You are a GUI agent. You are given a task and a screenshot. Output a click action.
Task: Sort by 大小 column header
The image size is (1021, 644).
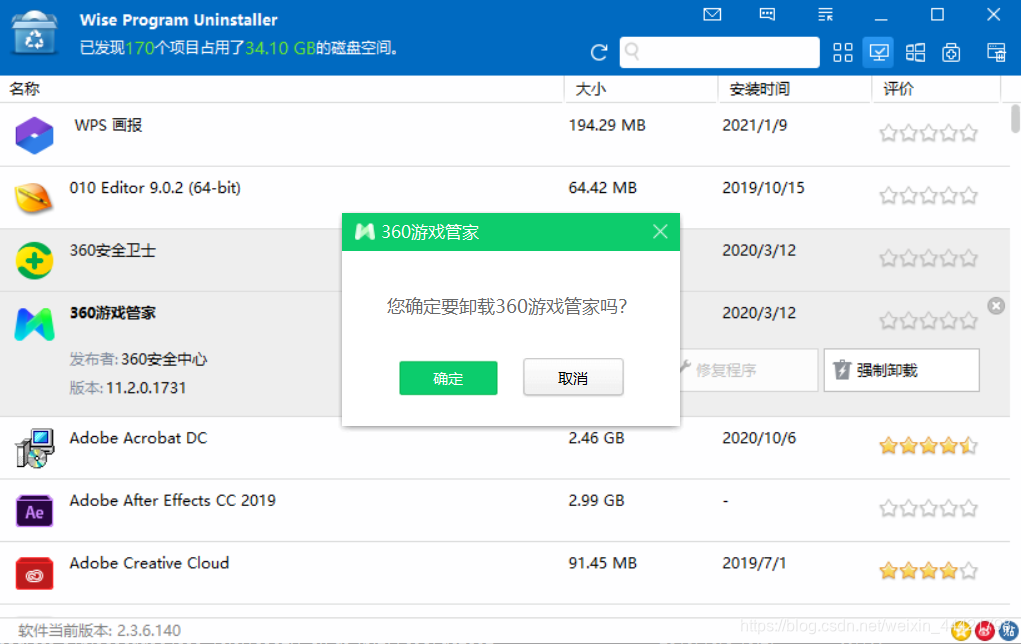click(x=591, y=89)
